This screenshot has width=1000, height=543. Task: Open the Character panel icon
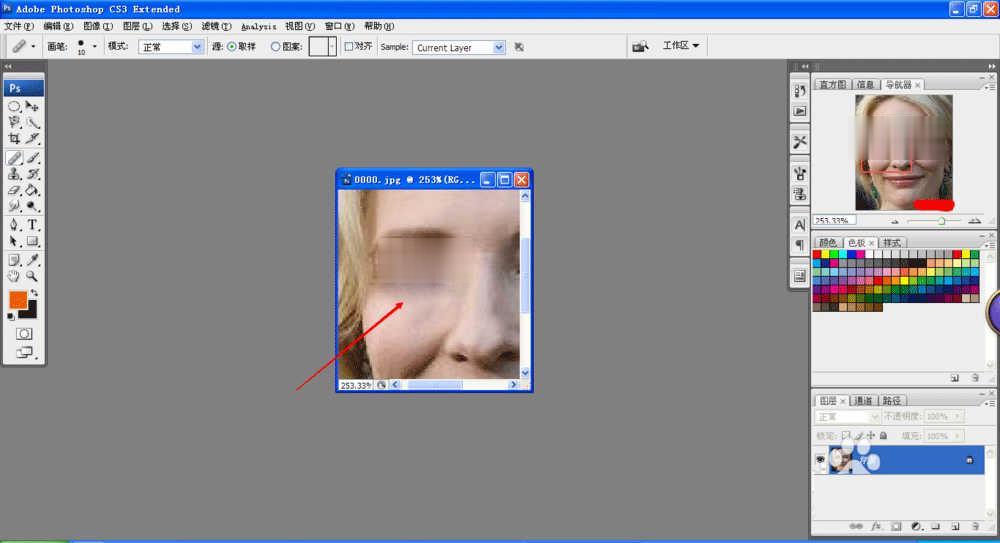point(800,225)
